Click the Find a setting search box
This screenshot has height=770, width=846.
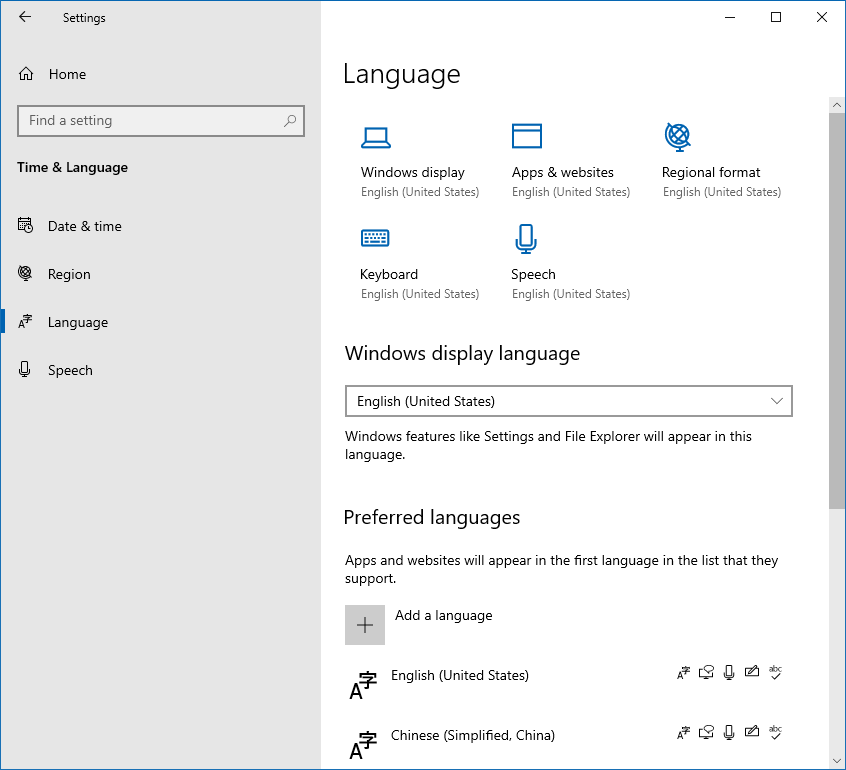click(150, 121)
